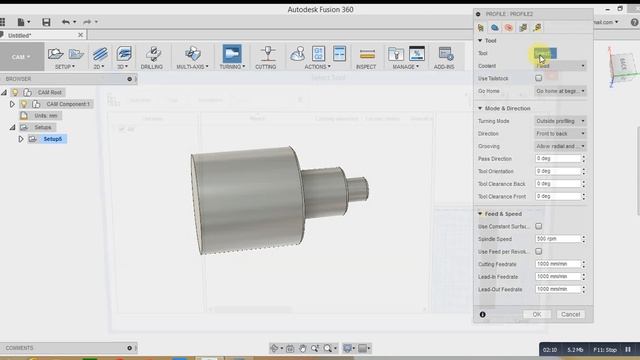Open the 3D milling icon
640x360 pixels.
point(124,54)
